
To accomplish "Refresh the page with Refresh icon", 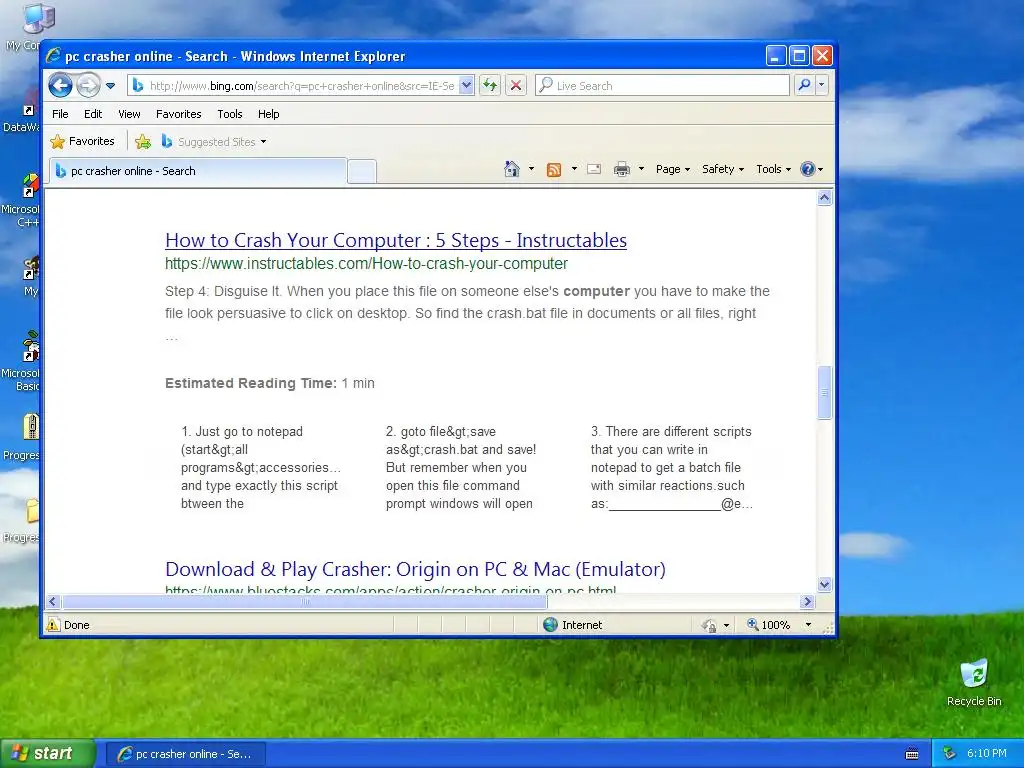I will (490, 86).
